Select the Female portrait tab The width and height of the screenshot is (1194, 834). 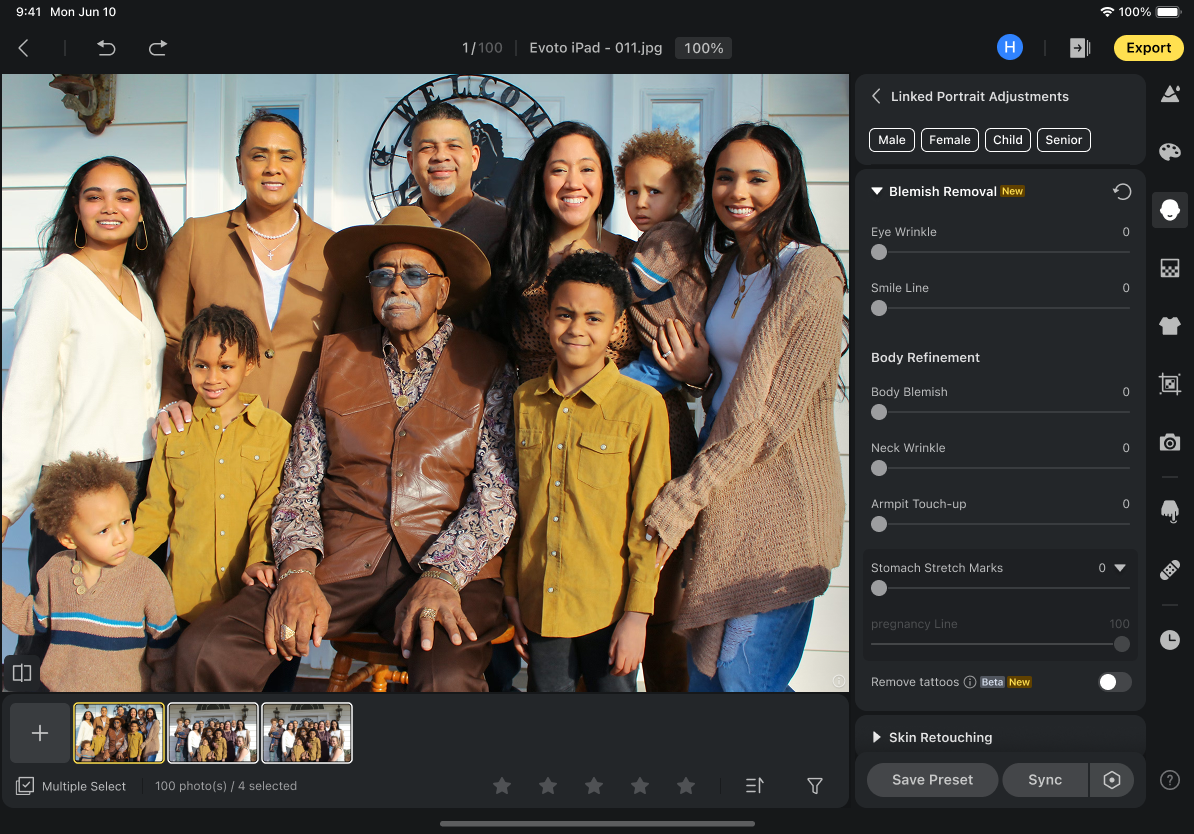pyautogui.click(x=949, y=140)
